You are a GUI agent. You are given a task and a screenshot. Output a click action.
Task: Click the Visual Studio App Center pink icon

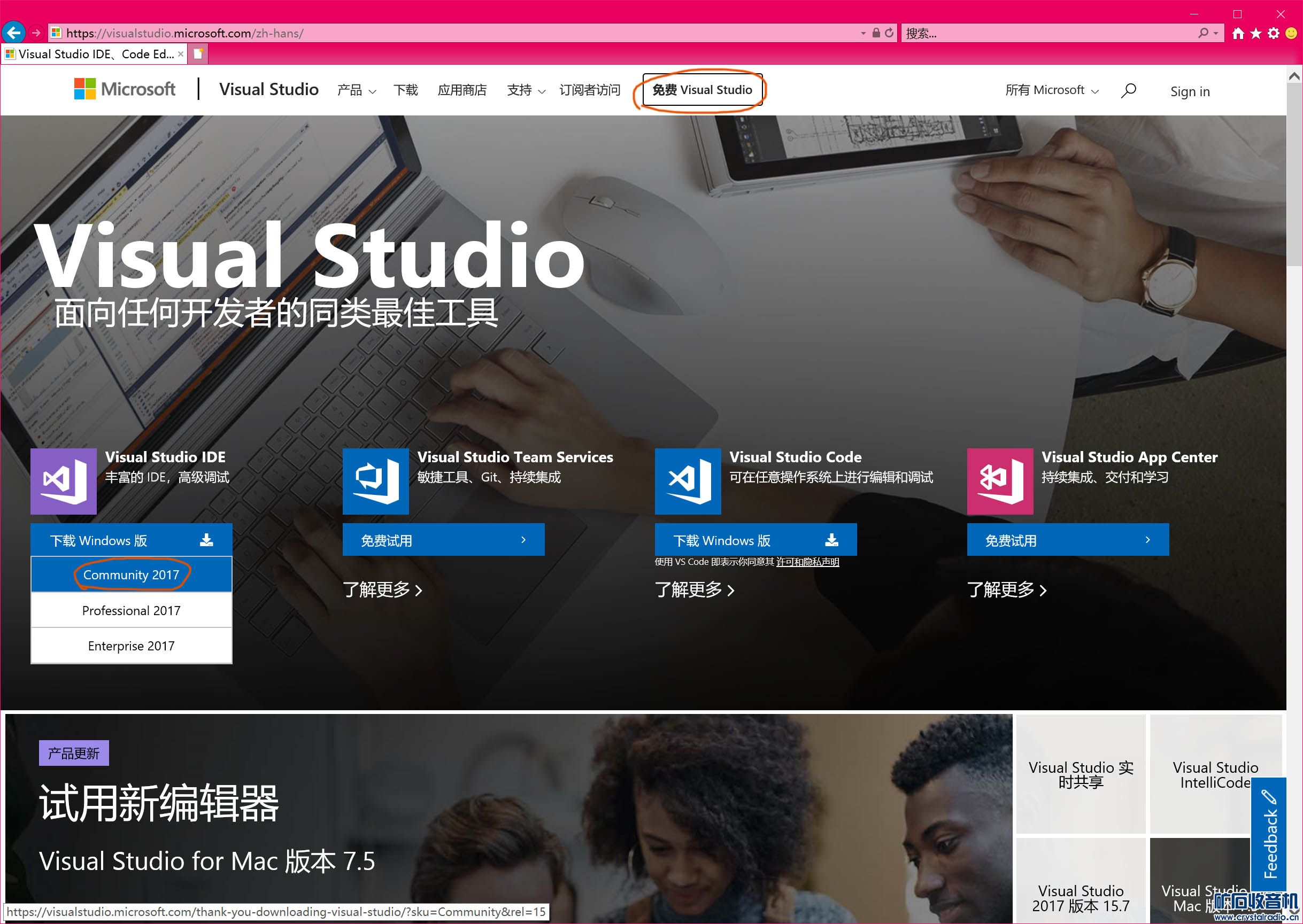[x=1000, y=481]
